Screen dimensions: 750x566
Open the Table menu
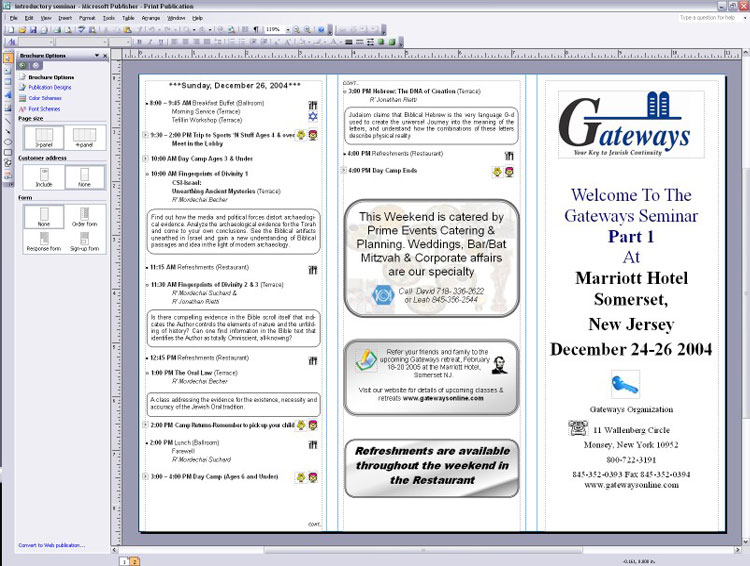128,18
